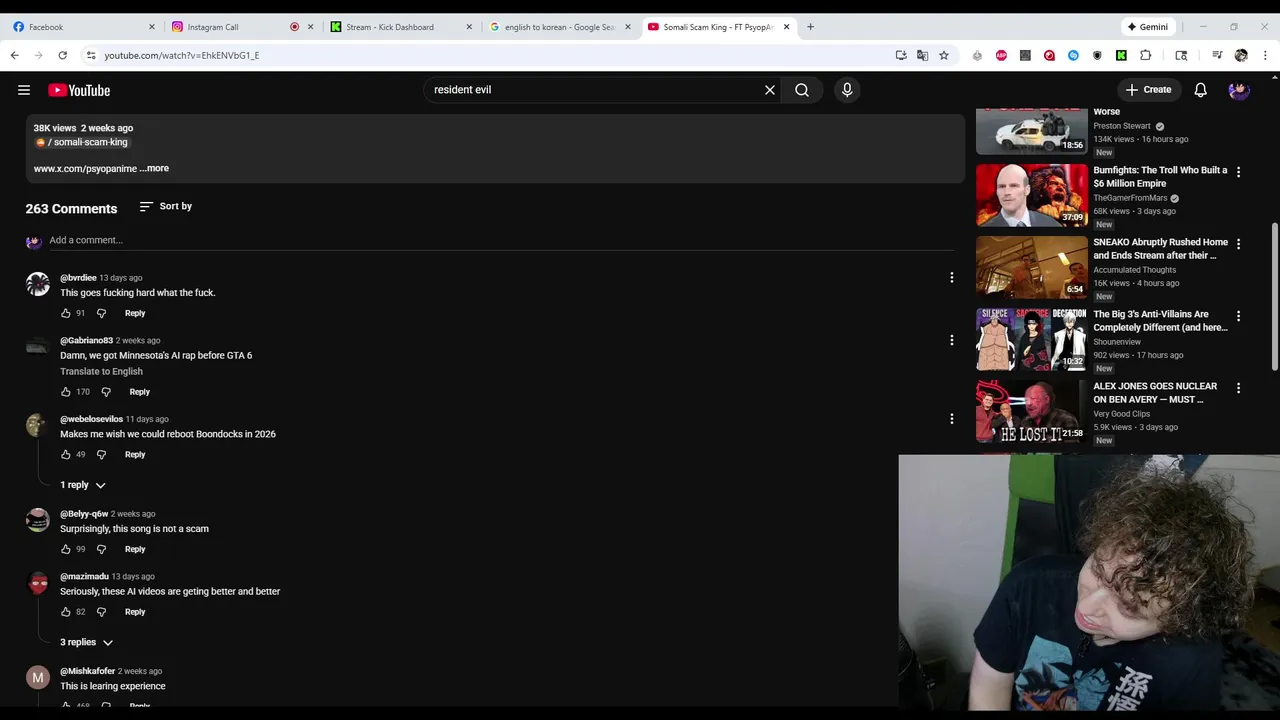
Task: Dislike the comment by @mazimadu
Action: (101, 612)
